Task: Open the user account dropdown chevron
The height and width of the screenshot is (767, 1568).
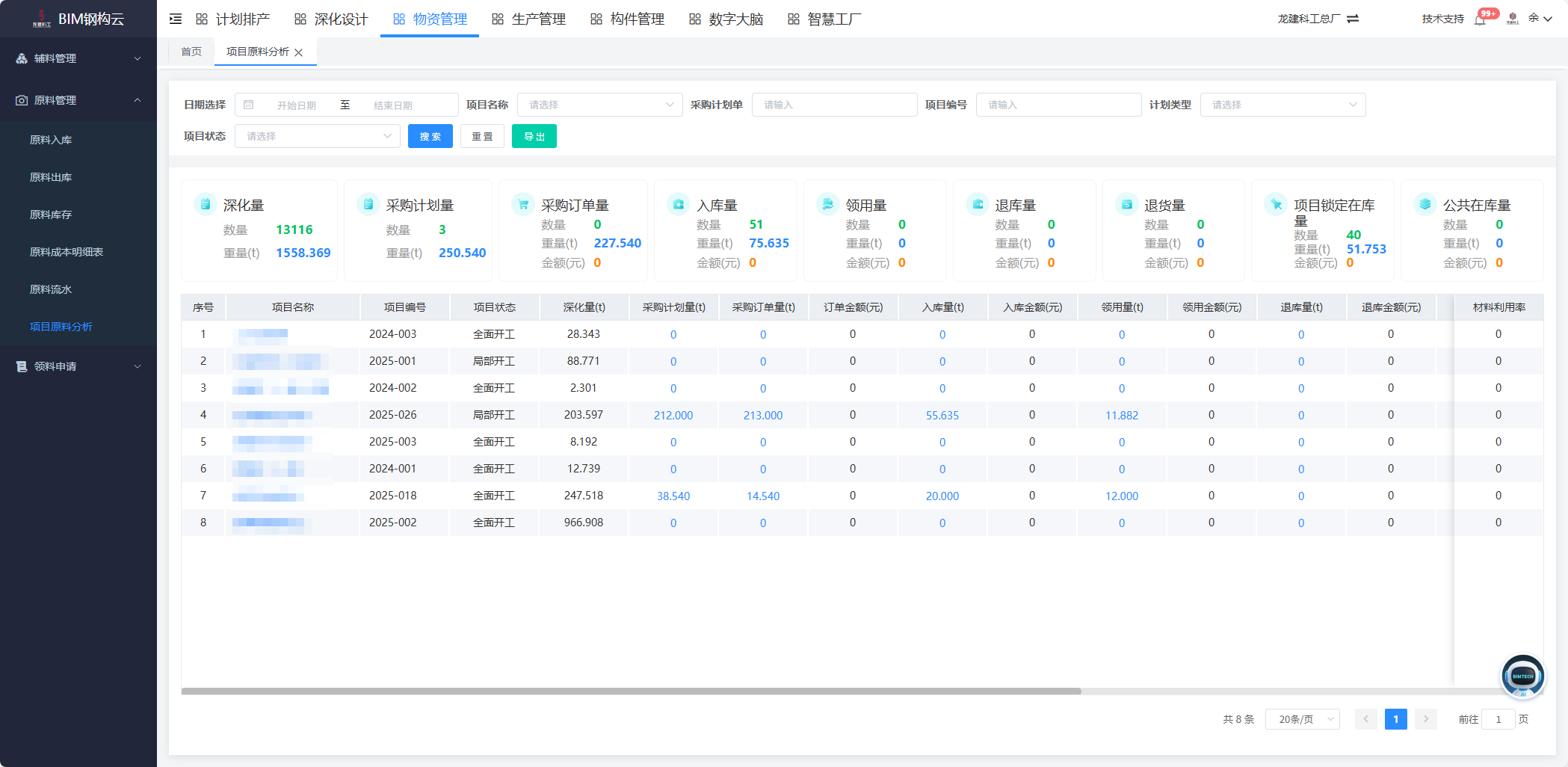Action: pos(1548,19)
